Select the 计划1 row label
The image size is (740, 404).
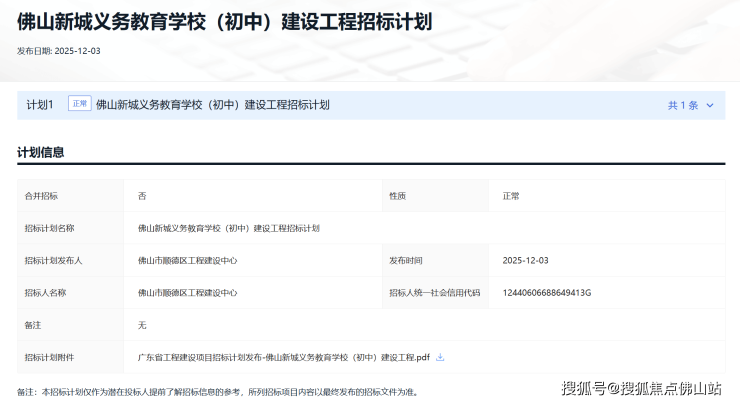tap(40, 105)
